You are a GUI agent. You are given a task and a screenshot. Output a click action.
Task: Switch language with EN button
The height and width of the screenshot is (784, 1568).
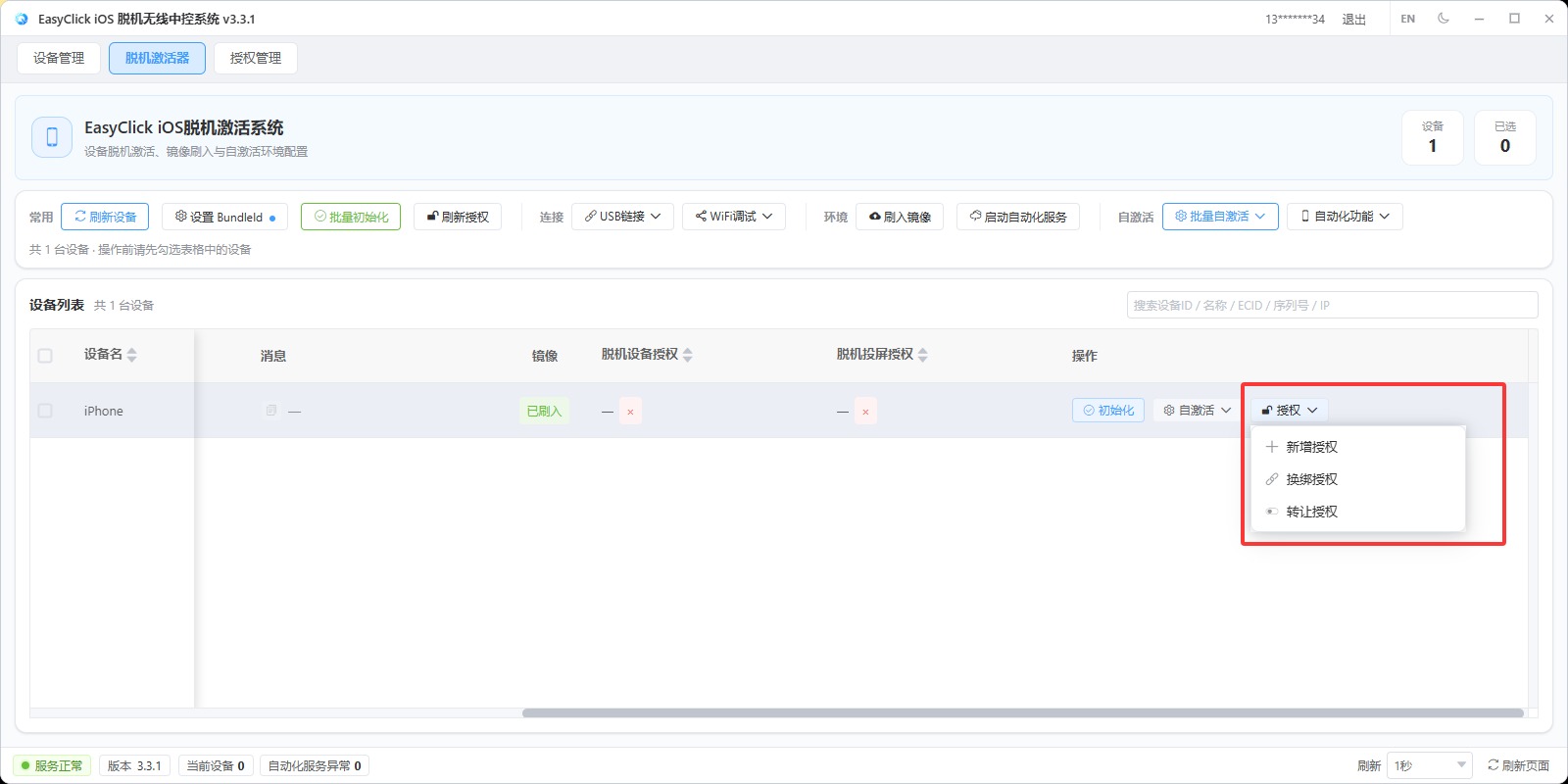point(1407,19)
